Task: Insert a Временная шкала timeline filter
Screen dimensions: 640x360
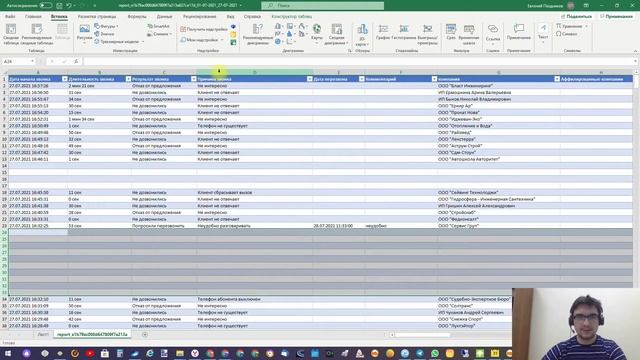Action: [x=469, y=34]
